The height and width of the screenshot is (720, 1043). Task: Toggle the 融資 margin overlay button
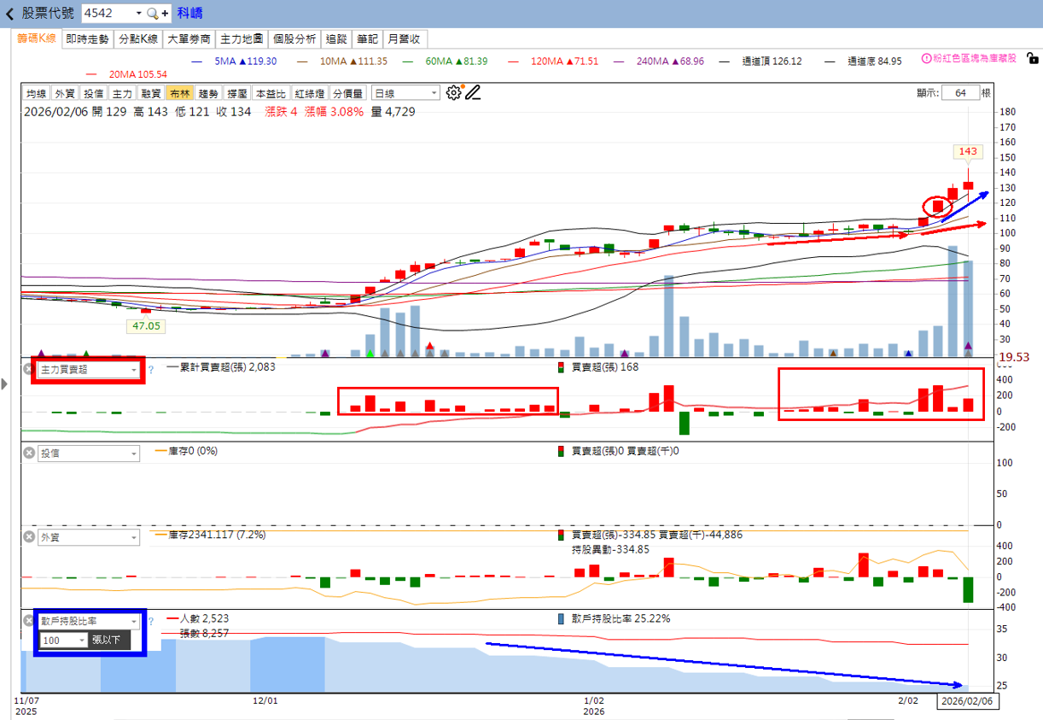click(x=151, y=94)
